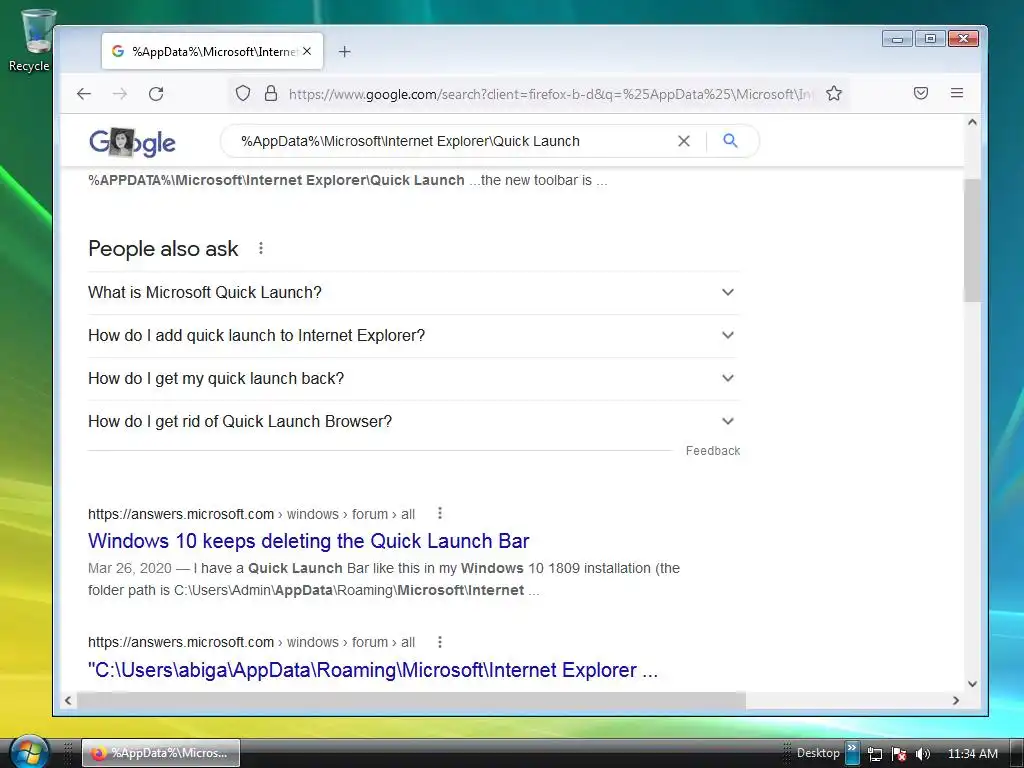Open a new tab with the plus button

coord(345,52)
